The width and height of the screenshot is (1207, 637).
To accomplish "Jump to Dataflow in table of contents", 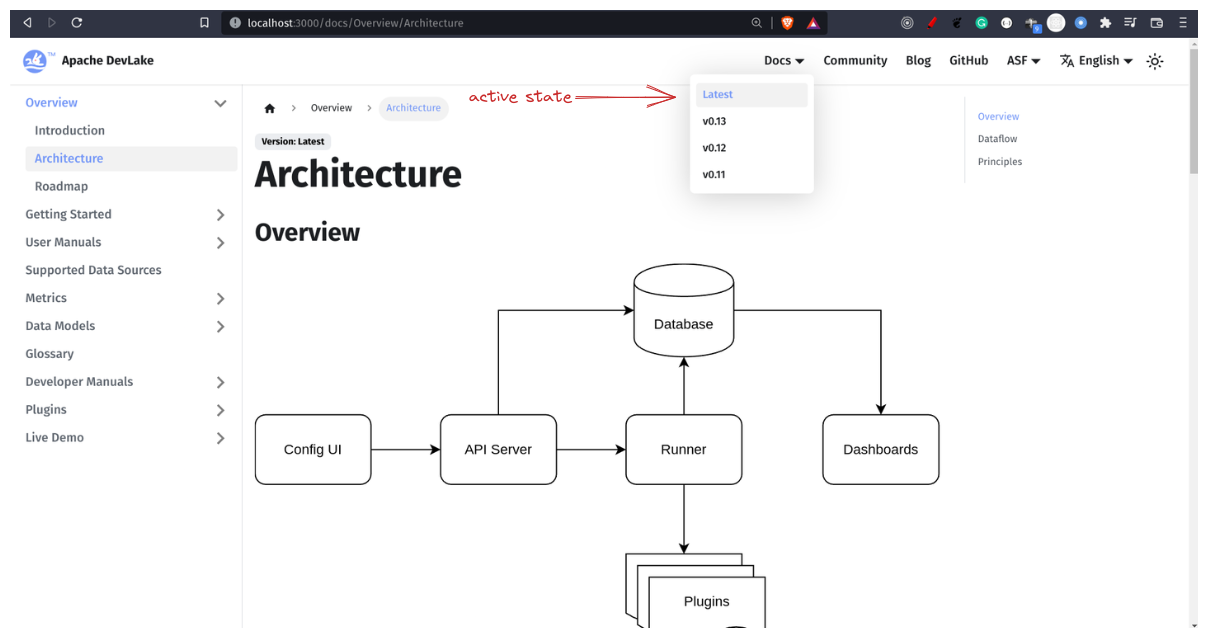I will tap(997, 139).
